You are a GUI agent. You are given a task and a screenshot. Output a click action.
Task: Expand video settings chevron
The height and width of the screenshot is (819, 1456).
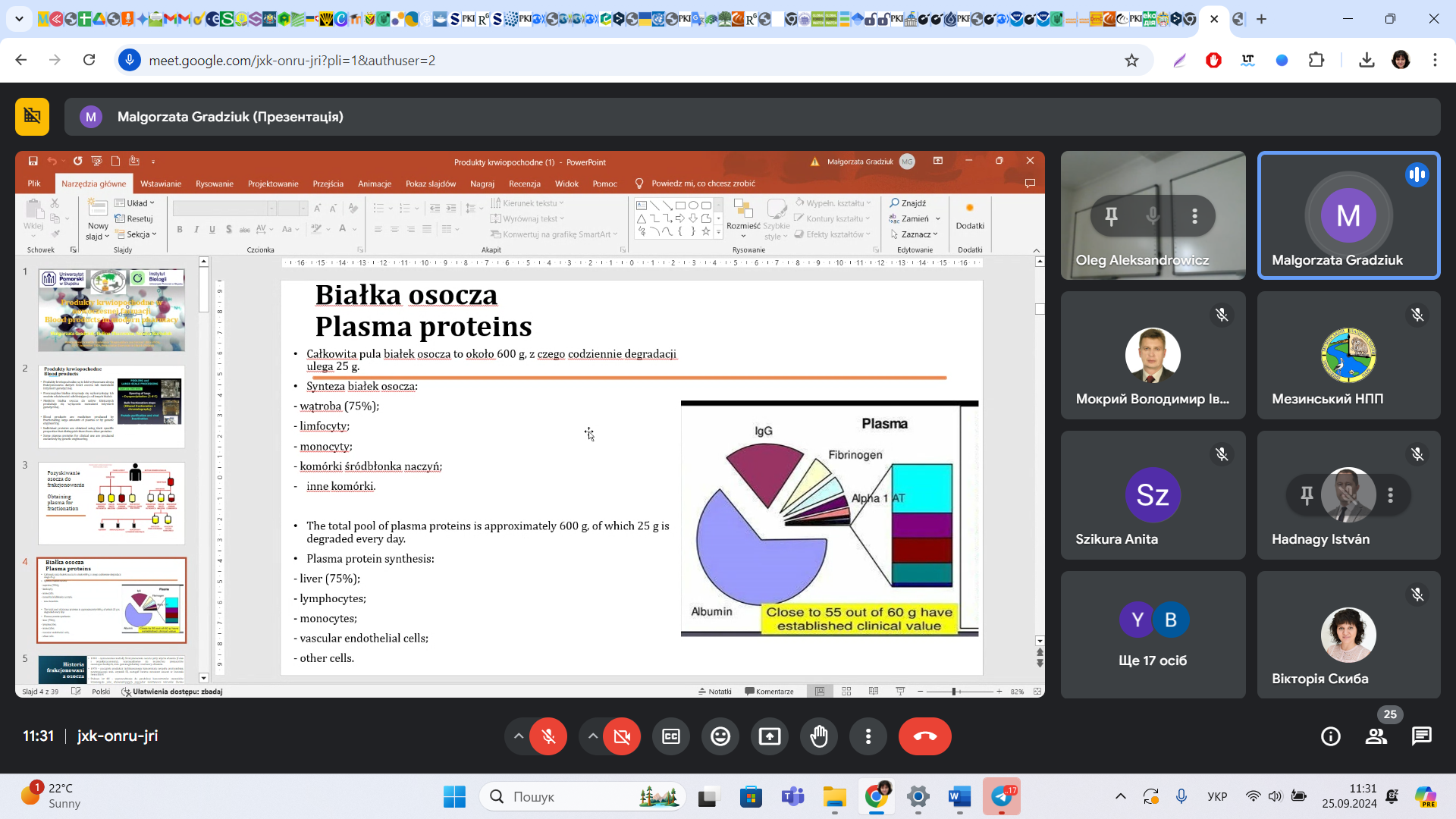pyautogui.click(x=593, y=736)
